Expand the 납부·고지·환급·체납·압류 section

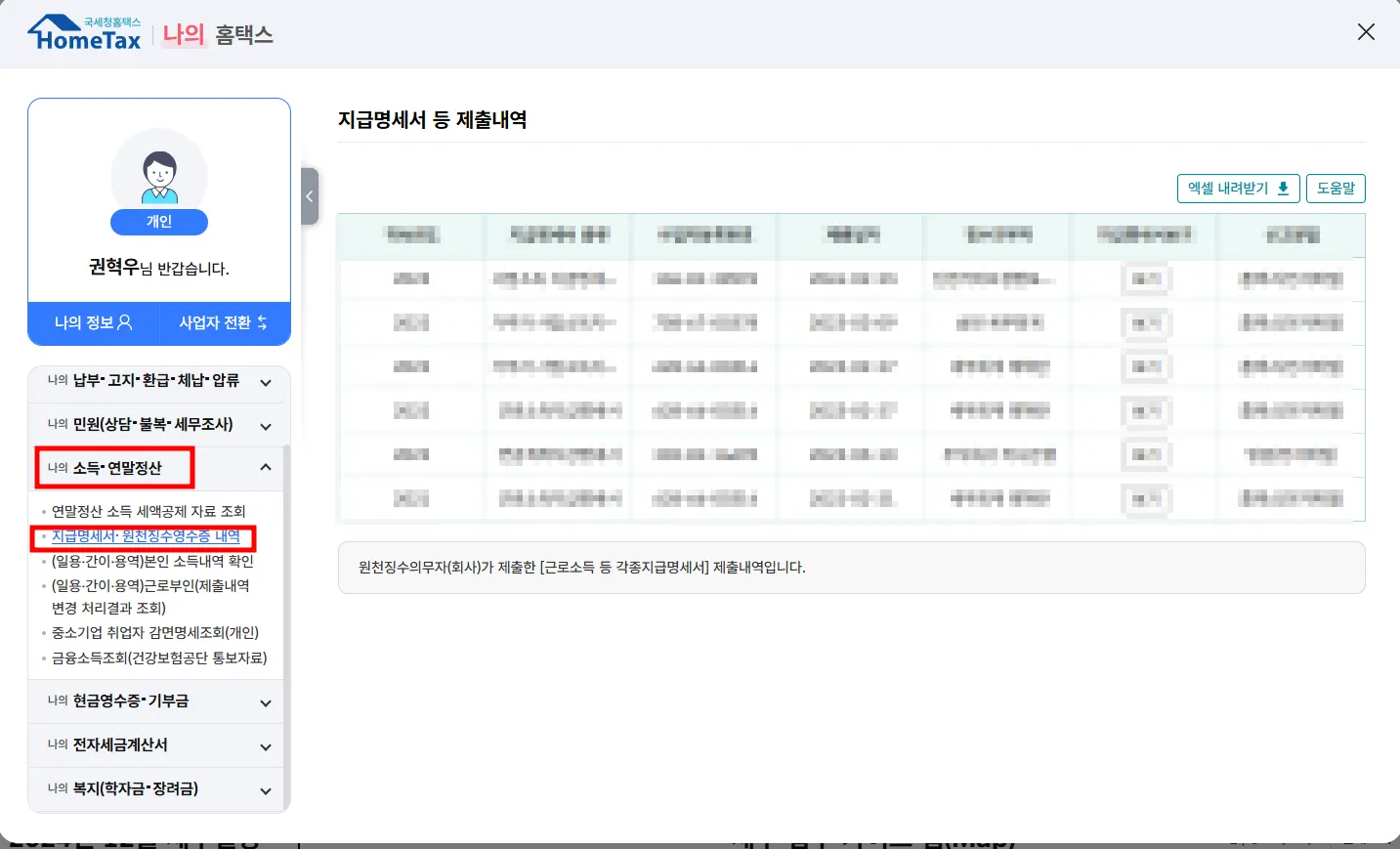click(156, 382)
